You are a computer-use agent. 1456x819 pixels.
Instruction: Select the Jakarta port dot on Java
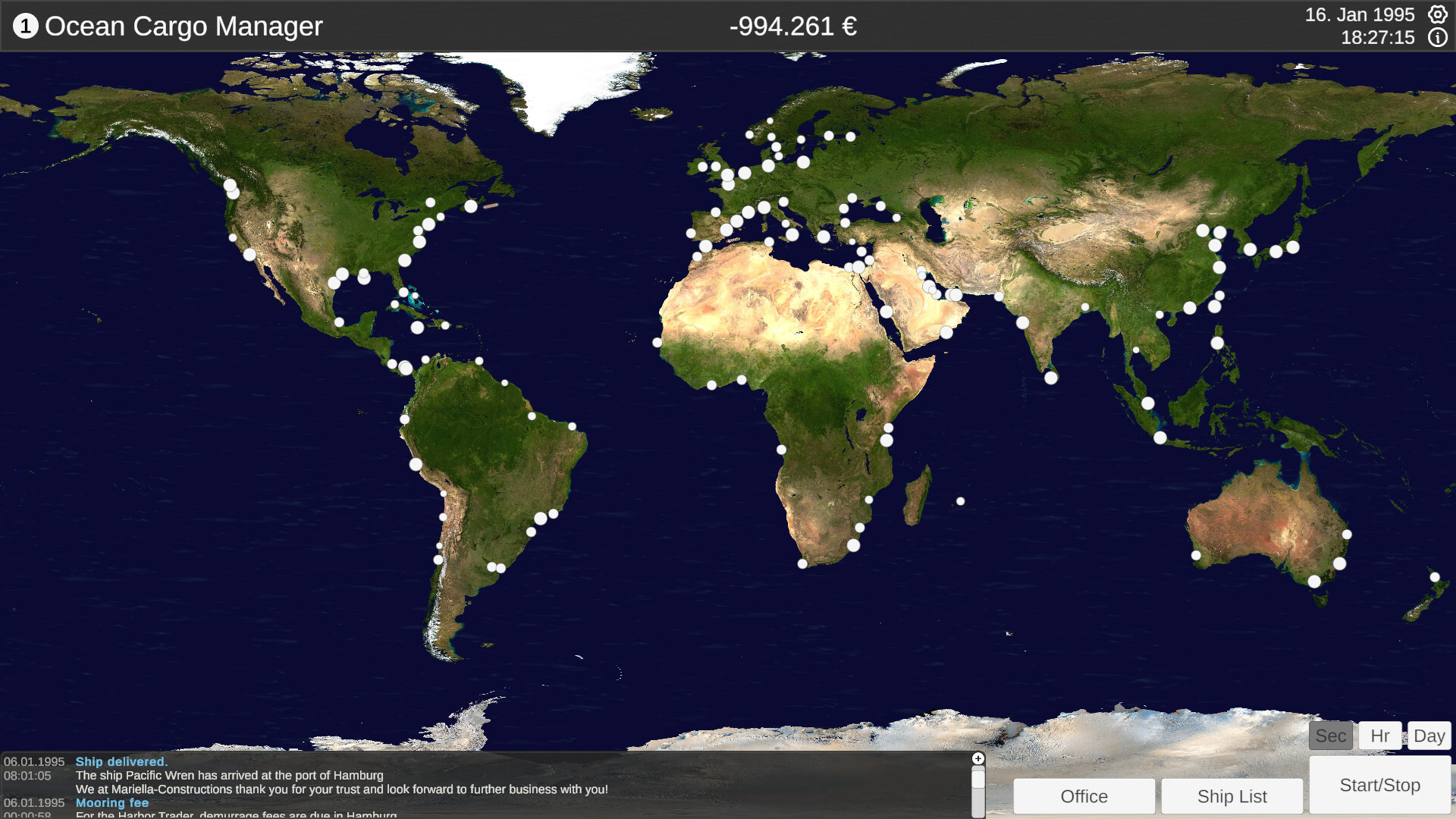point(1160,438)
